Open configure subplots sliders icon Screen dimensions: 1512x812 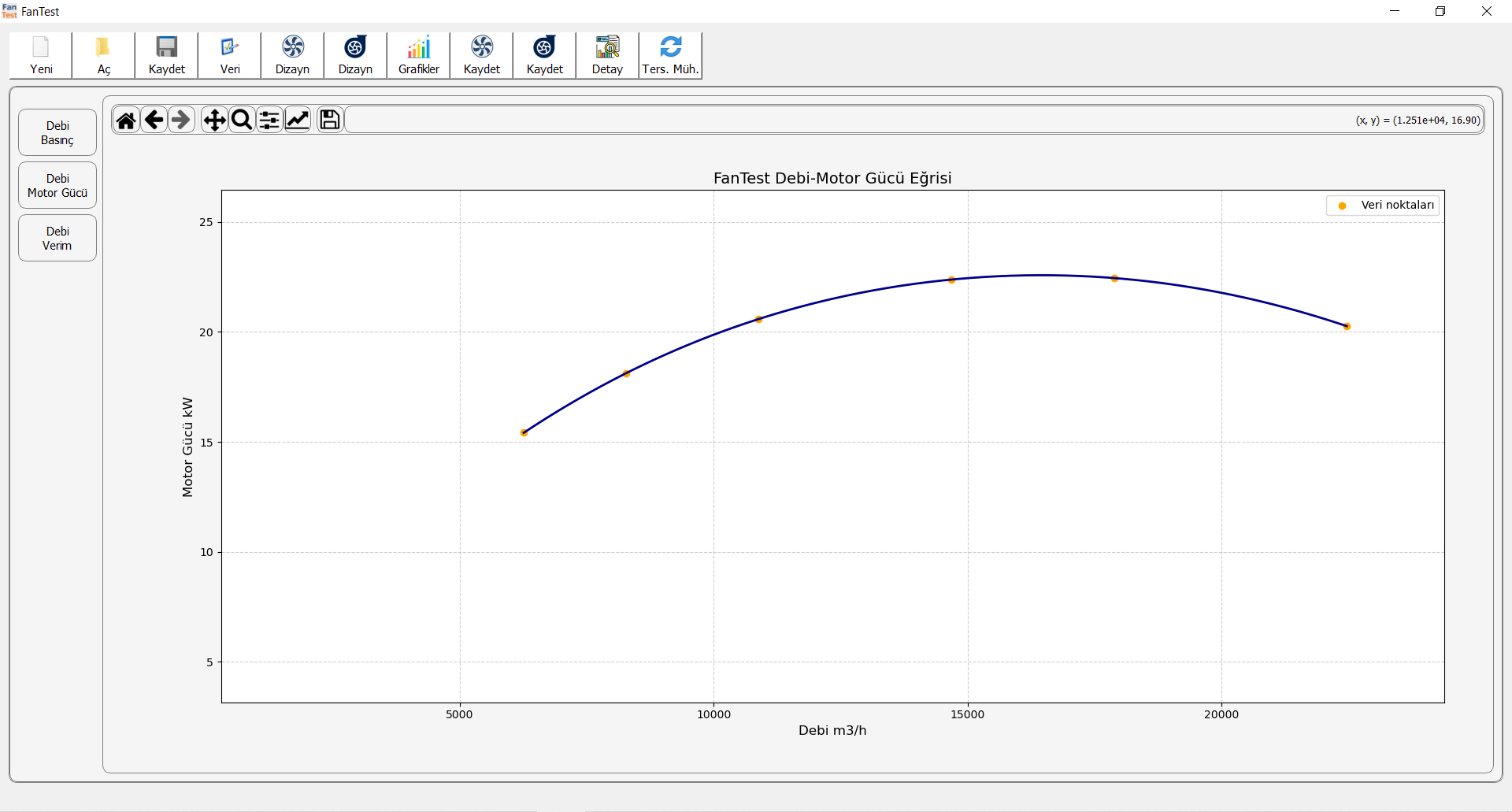(x=269, y=120)
